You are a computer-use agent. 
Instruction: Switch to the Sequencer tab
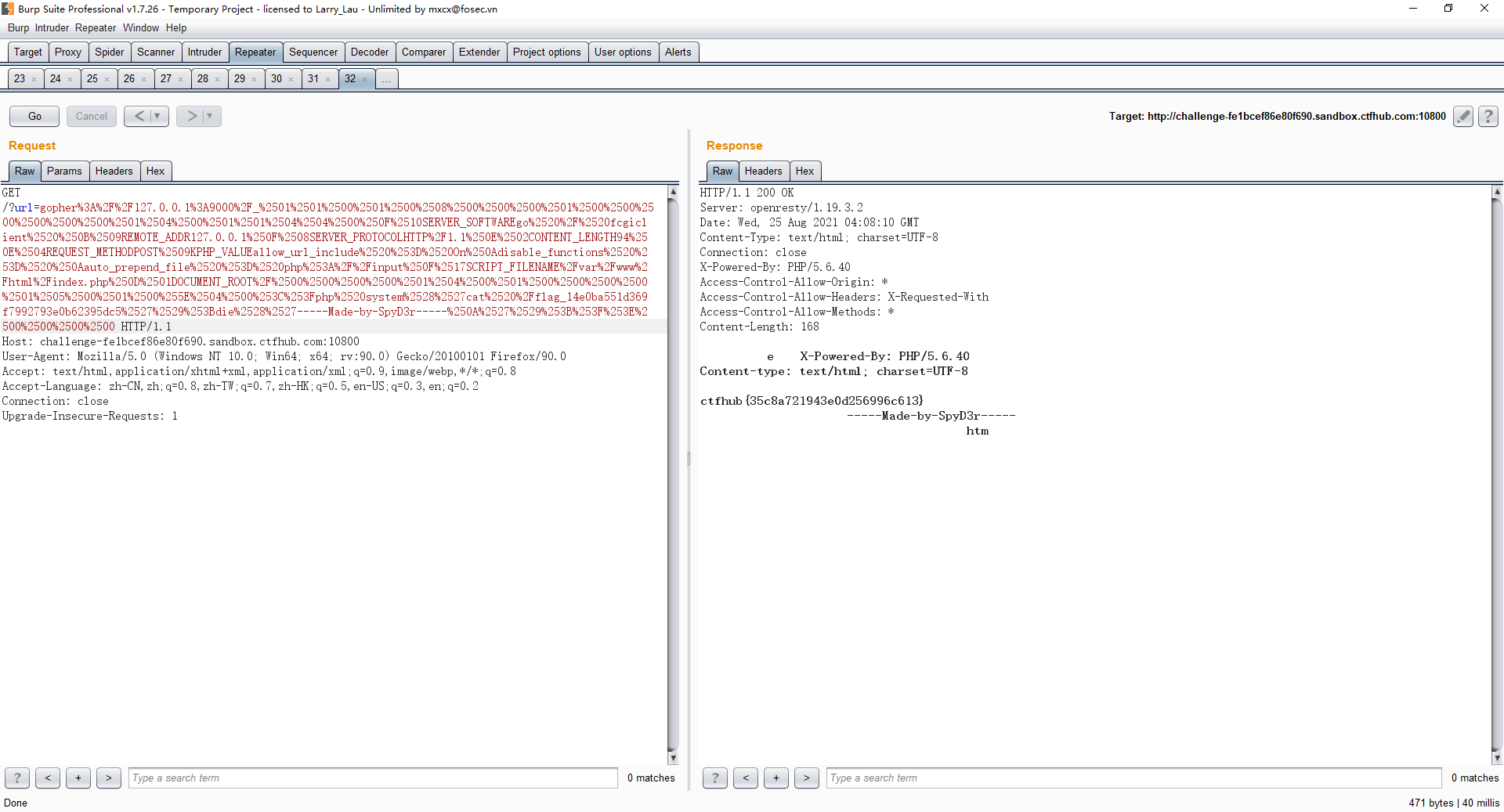click(x=313, y=52)
